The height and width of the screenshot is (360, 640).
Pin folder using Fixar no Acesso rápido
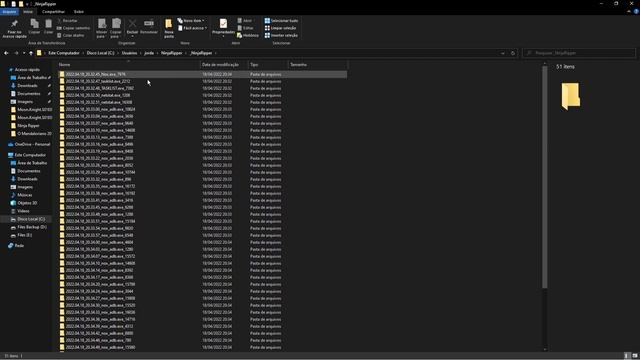(14, 29)
